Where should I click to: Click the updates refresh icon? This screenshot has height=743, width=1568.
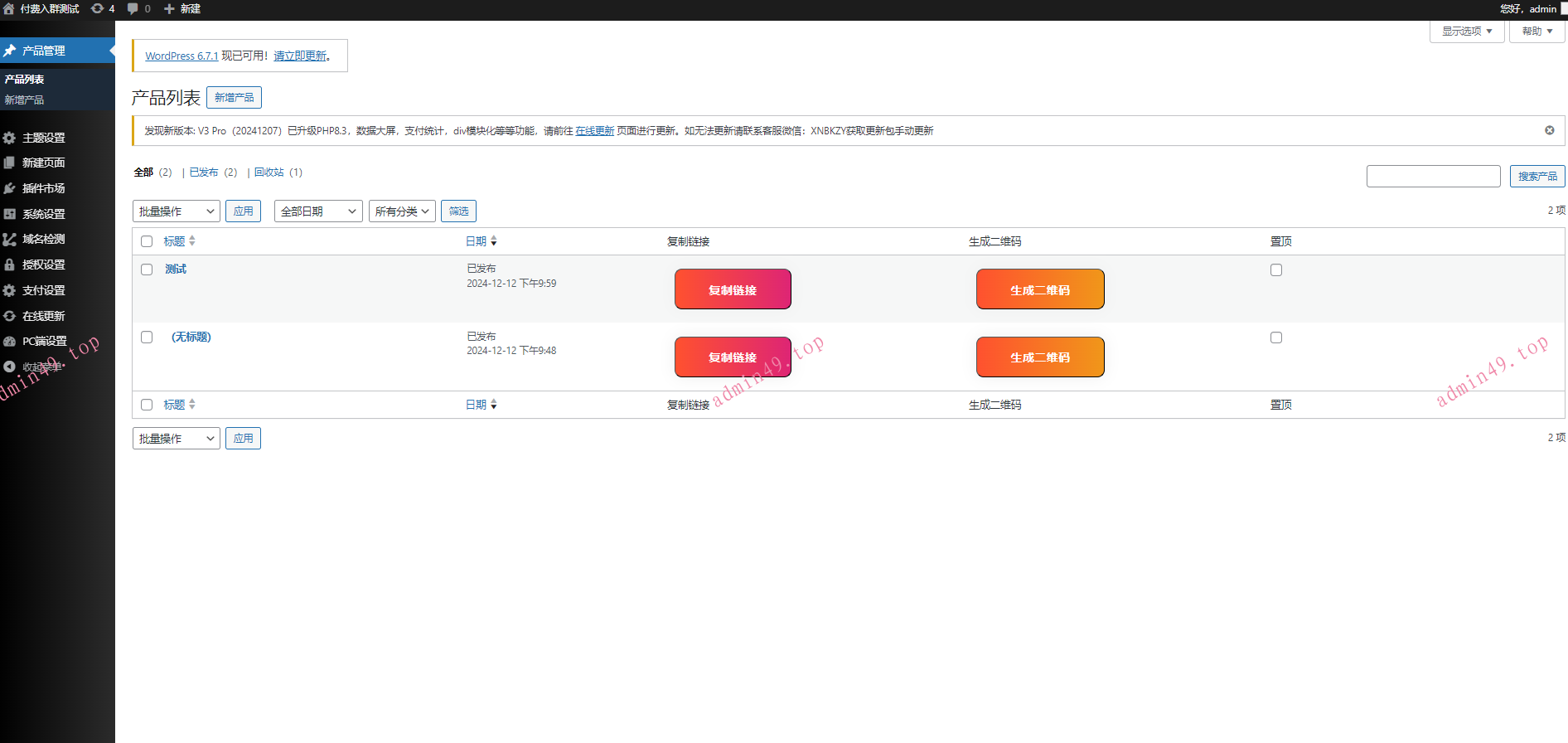click(97, 8)
